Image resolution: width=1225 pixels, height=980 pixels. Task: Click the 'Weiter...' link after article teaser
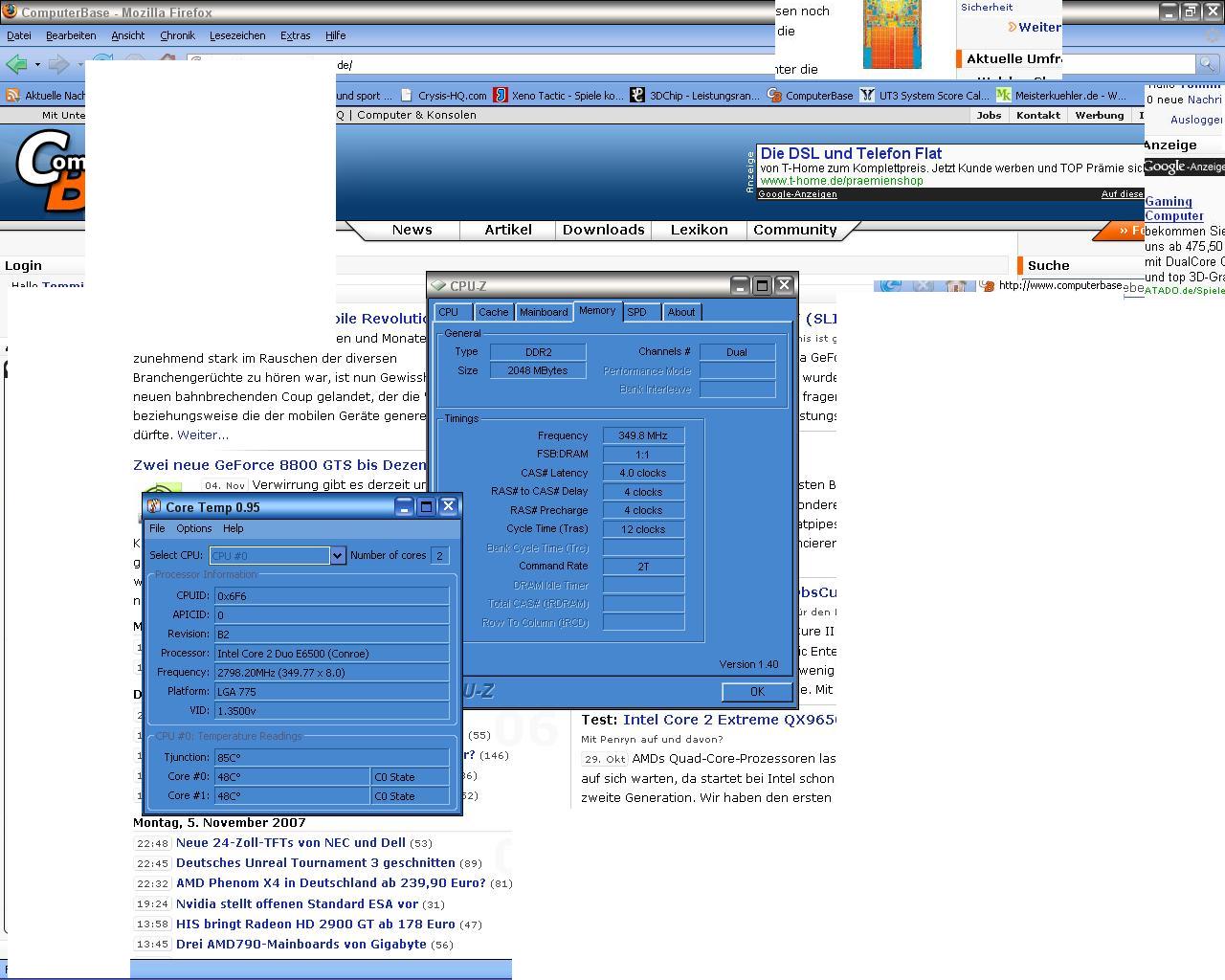[203, 434]
